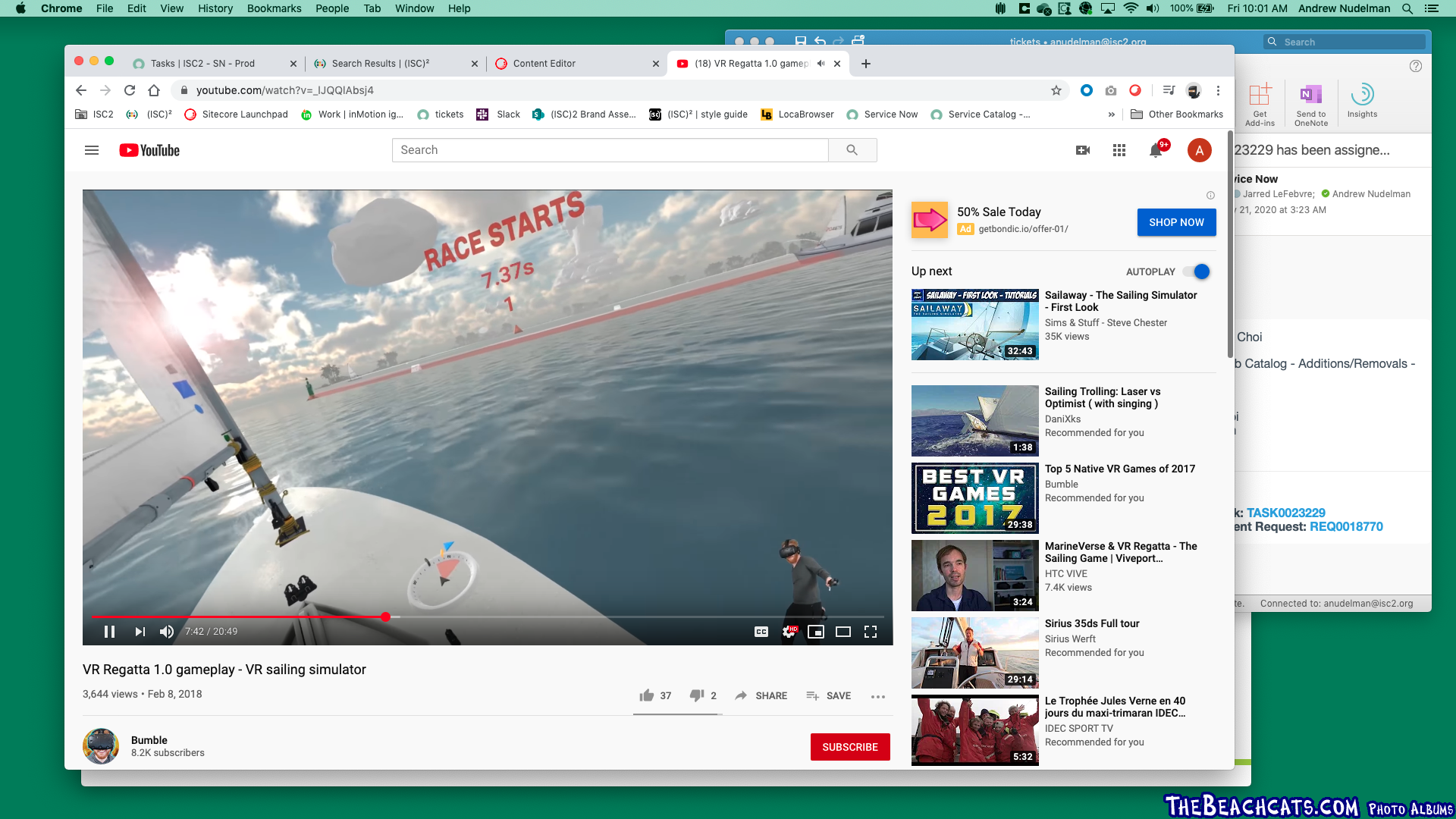Open Service Now bookmark
This screenshot has height=819, width=1456.
coord(882,115)
